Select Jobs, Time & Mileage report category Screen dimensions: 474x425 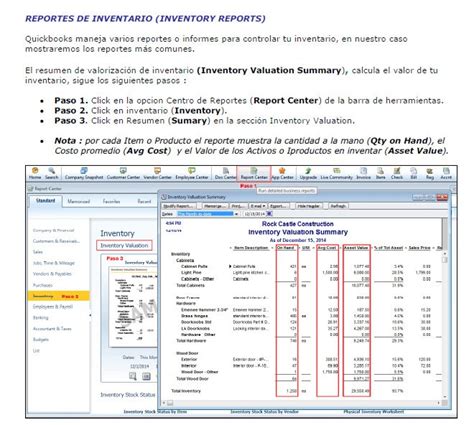pyautogui.click(x=54, y=263)
